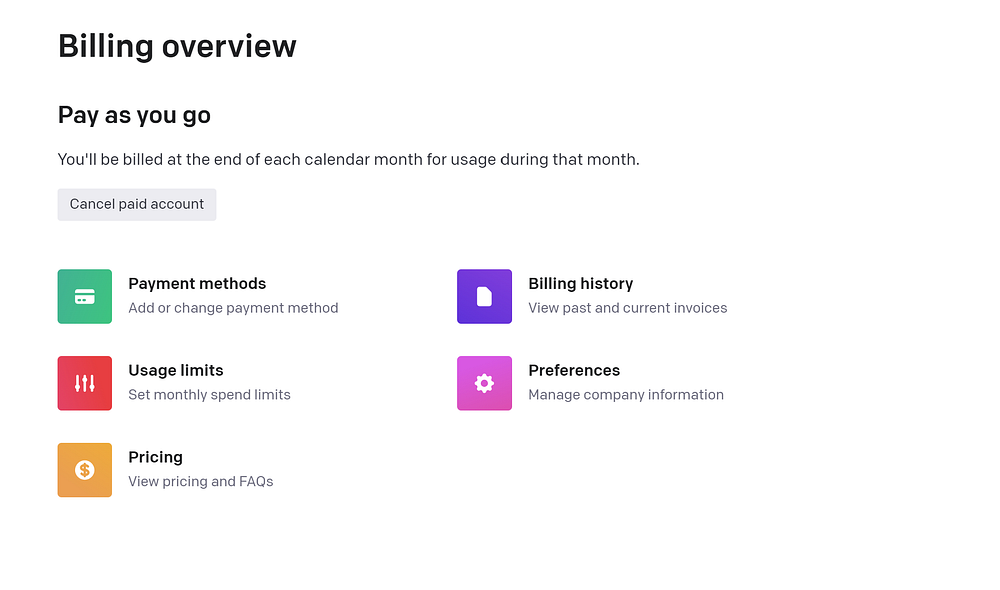Cancel the paid account
Viewport: 1000px width, 590px height.
pyautogui.click(x=137, y=204)
